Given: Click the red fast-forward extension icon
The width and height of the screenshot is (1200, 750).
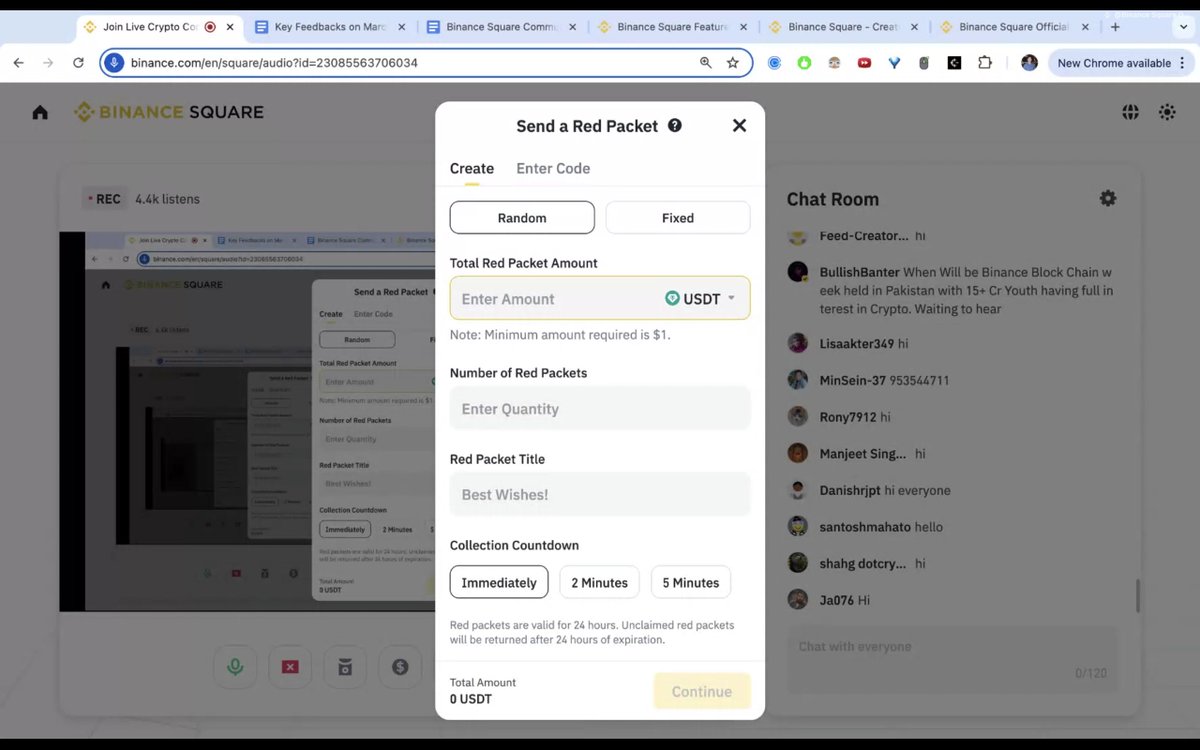Looking at the screenshot, I should click(x=864, y=63).
